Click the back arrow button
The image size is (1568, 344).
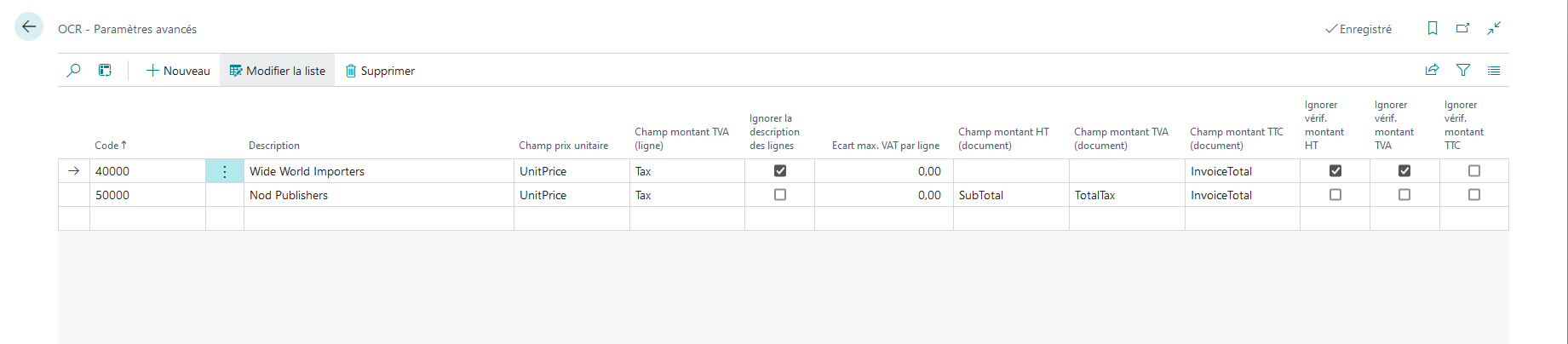29,27
